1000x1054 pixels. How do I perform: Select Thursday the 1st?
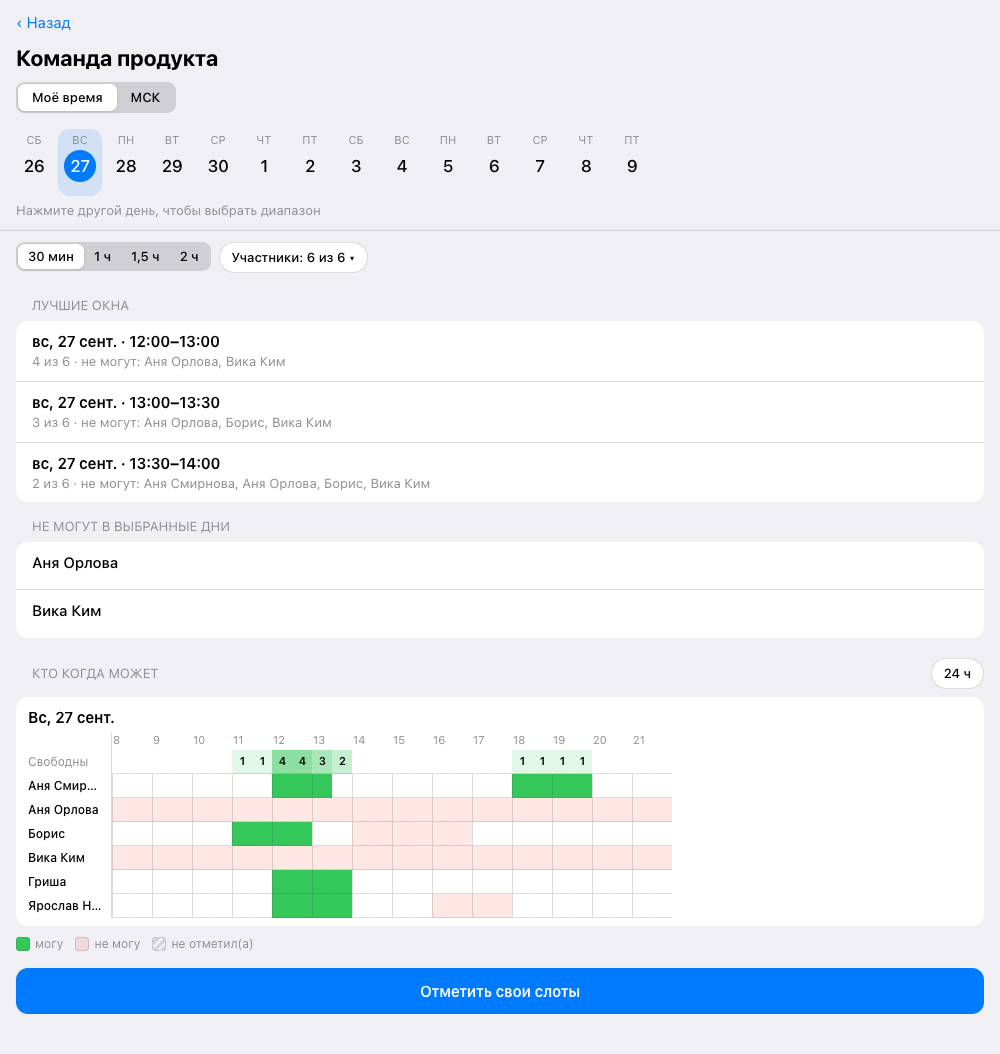click(264, 161)
